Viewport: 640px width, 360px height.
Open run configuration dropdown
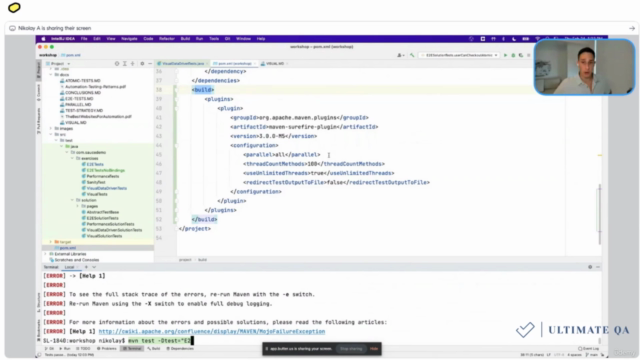(459, 55)
